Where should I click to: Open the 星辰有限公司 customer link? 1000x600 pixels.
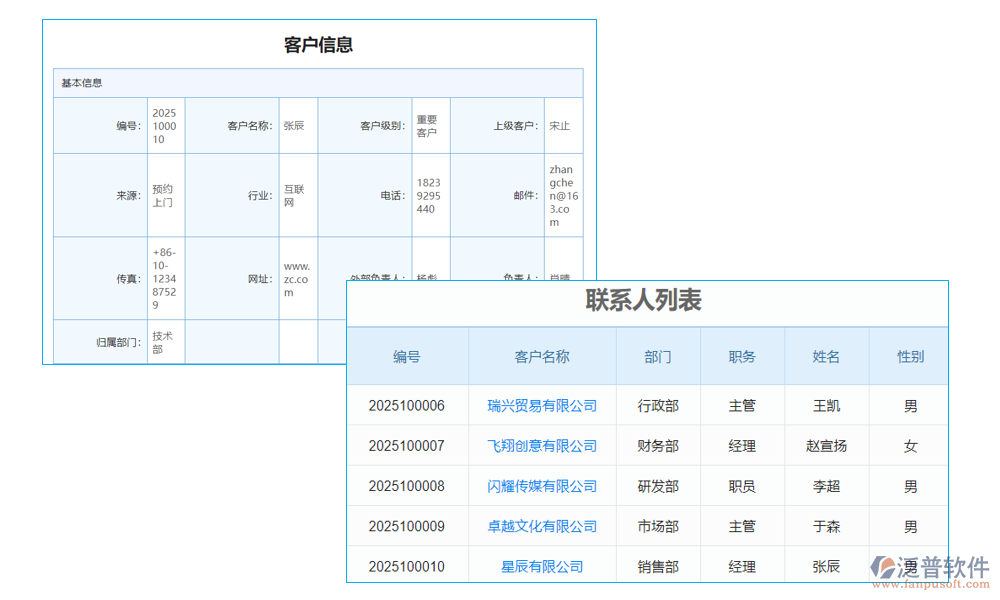[541, 564]
